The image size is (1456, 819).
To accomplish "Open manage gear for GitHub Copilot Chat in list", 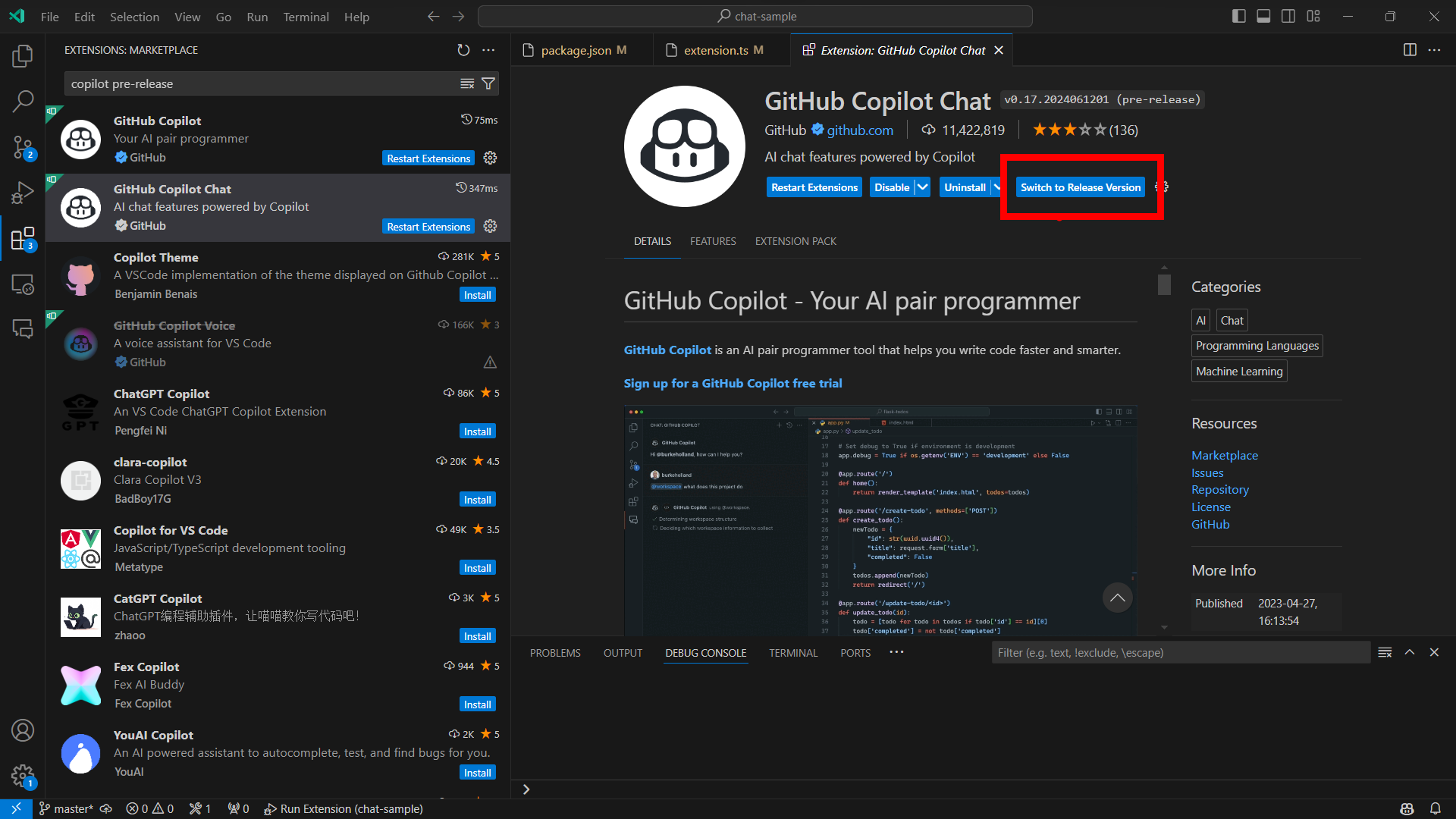I will pos(490,226).
